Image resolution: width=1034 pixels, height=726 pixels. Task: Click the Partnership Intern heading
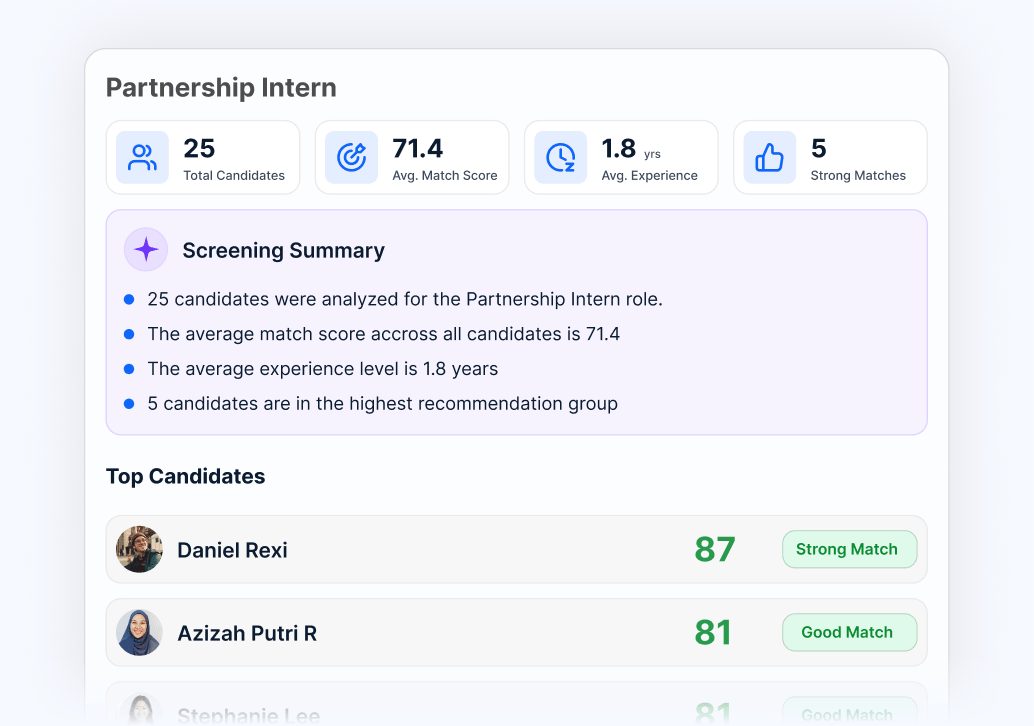tap(221, 88)
